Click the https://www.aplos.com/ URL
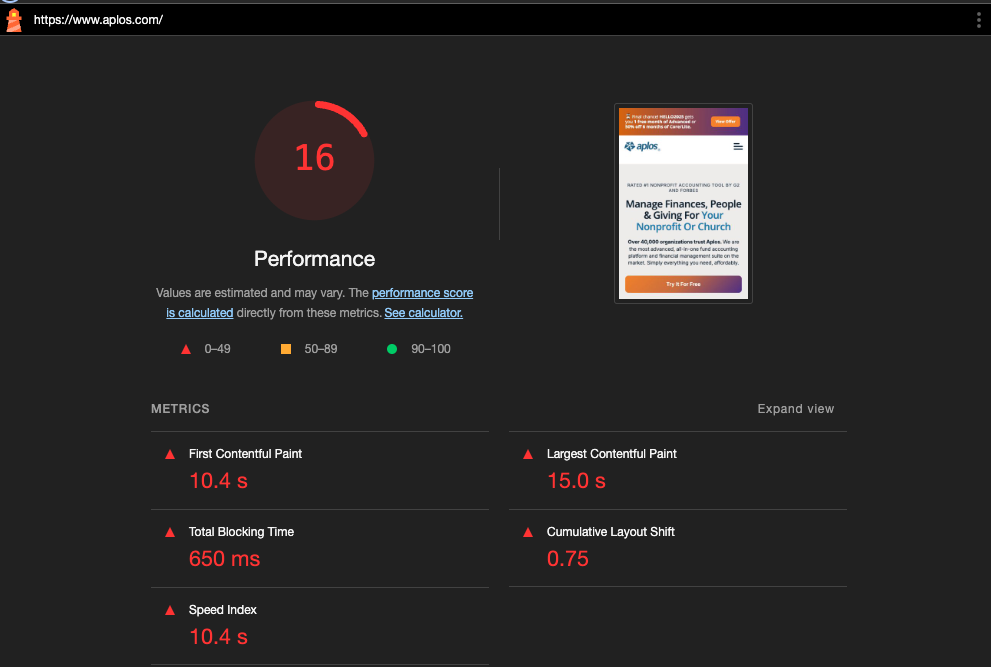 click(x=98, y=20)
